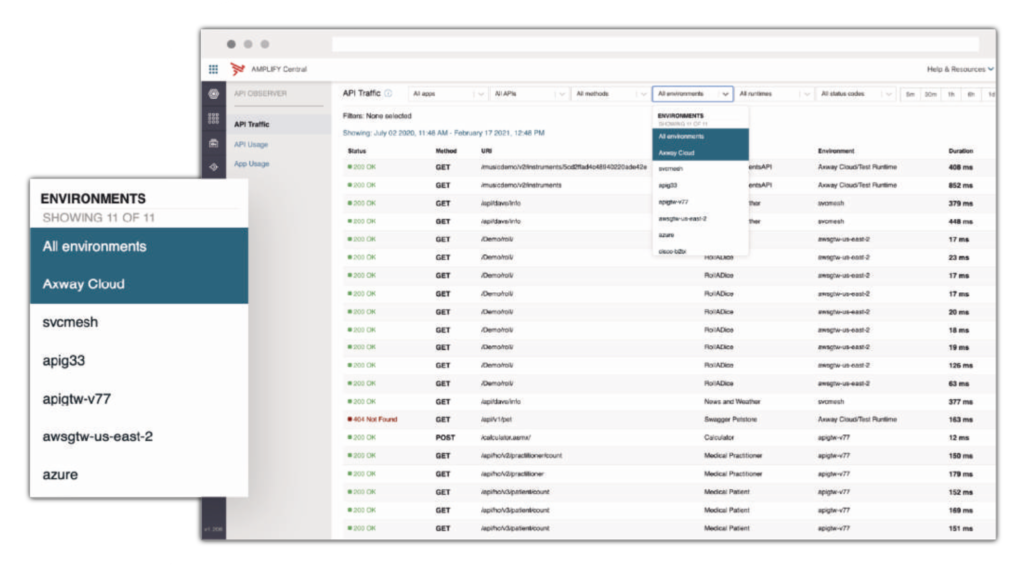Click the Filters: None selected text
Viewport: 1024px width, 568px height.
click(377, 116)
